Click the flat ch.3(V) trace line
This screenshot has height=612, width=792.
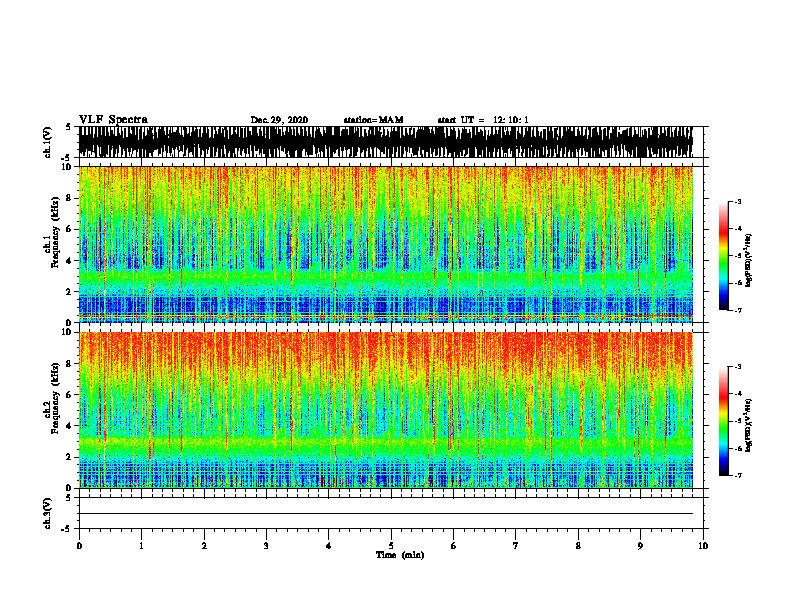386,514
